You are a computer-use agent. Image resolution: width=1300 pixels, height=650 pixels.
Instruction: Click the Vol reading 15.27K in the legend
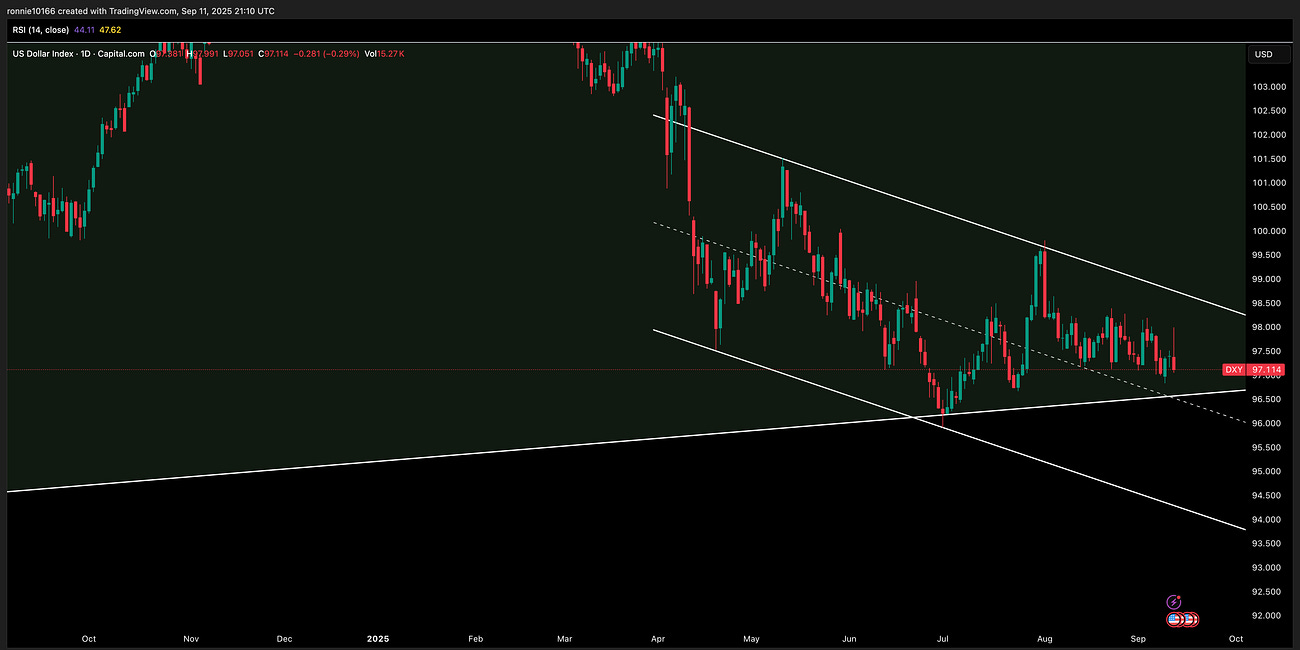tap(382, 54)
